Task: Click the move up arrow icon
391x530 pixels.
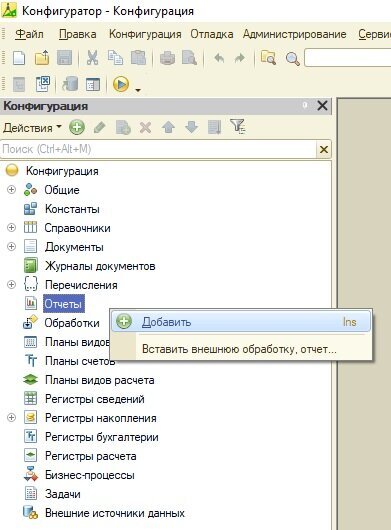Action: click(x=168, y=128)
